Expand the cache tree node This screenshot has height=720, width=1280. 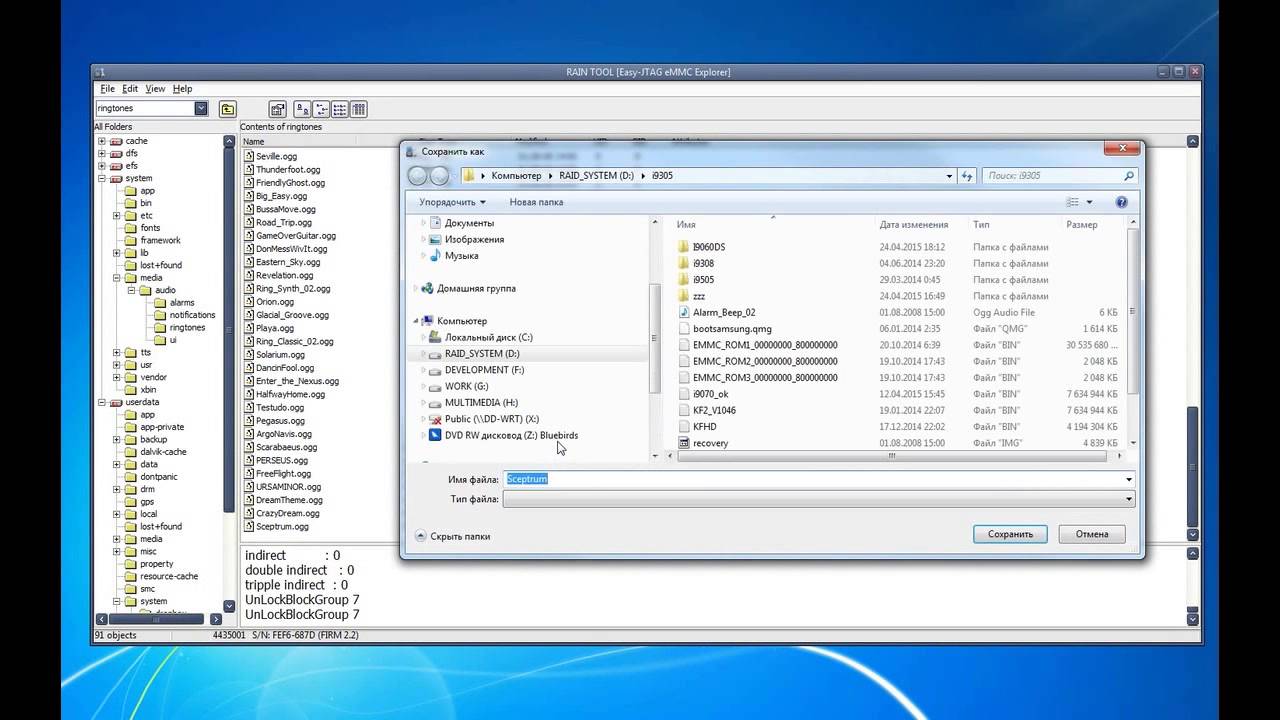102,141
